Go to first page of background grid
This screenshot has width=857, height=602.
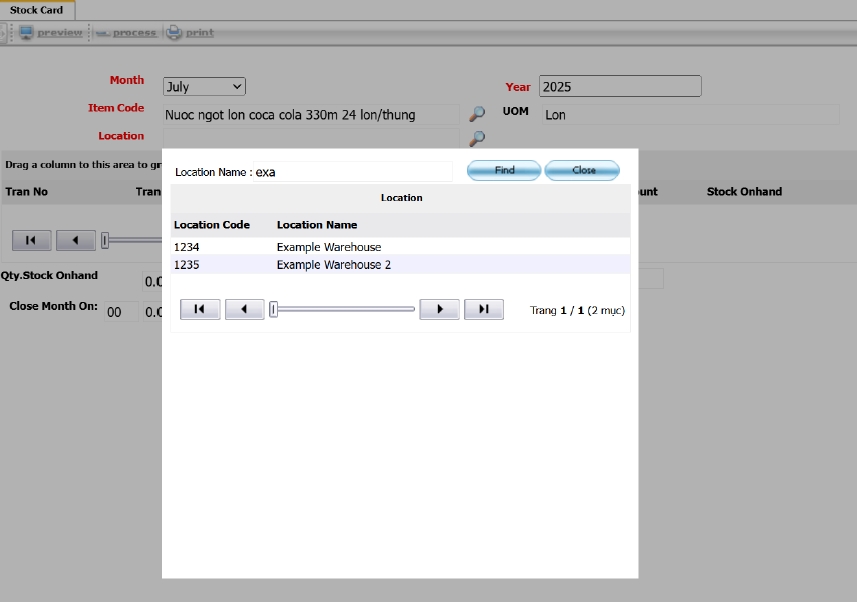pyautogui.click(x=31, y=240)
